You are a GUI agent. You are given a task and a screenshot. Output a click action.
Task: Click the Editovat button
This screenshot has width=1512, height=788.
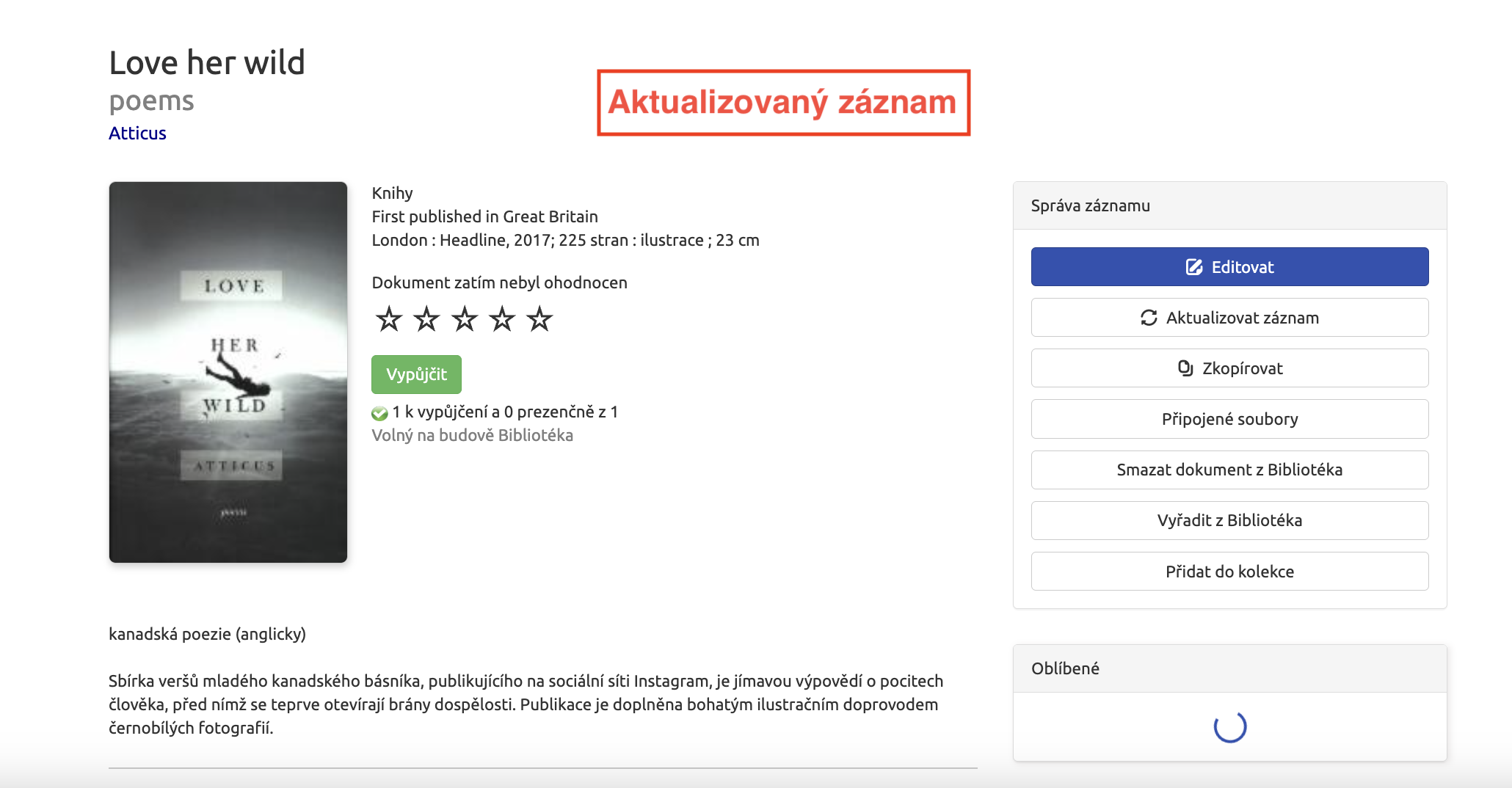pyautogui.click(x=1229, y=267)
